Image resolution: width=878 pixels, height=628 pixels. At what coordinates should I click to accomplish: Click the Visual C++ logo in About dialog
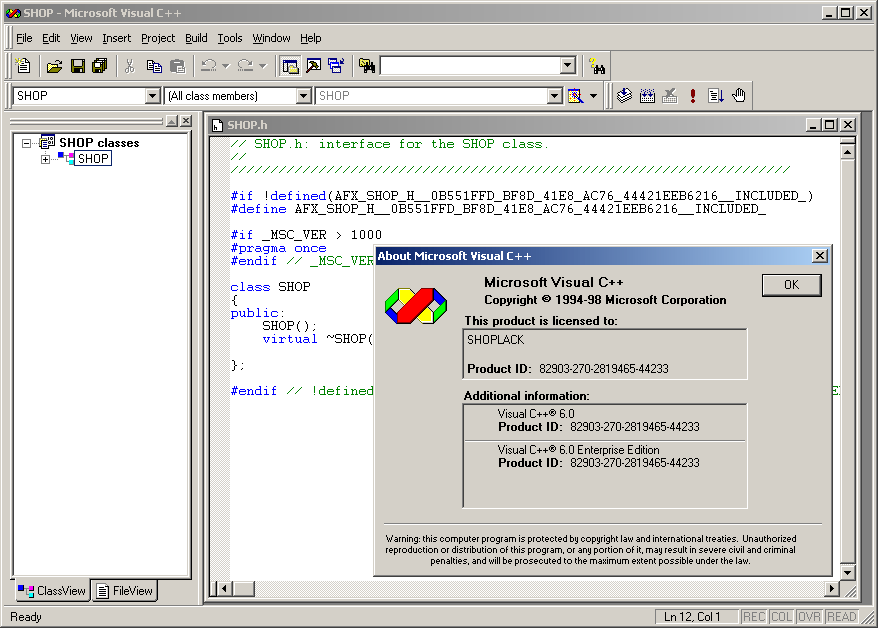(415, 306)
